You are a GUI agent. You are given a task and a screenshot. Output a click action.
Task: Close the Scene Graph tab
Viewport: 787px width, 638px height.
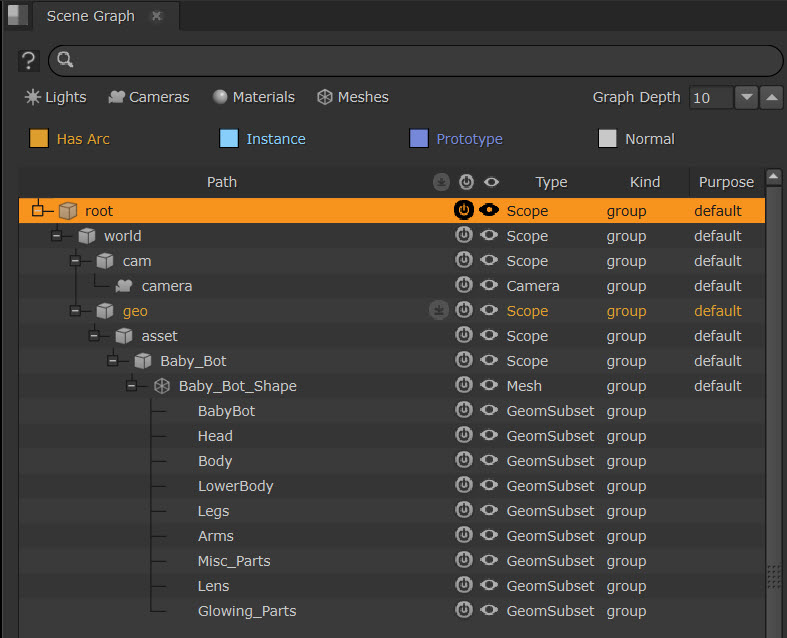tap(156, 16)
